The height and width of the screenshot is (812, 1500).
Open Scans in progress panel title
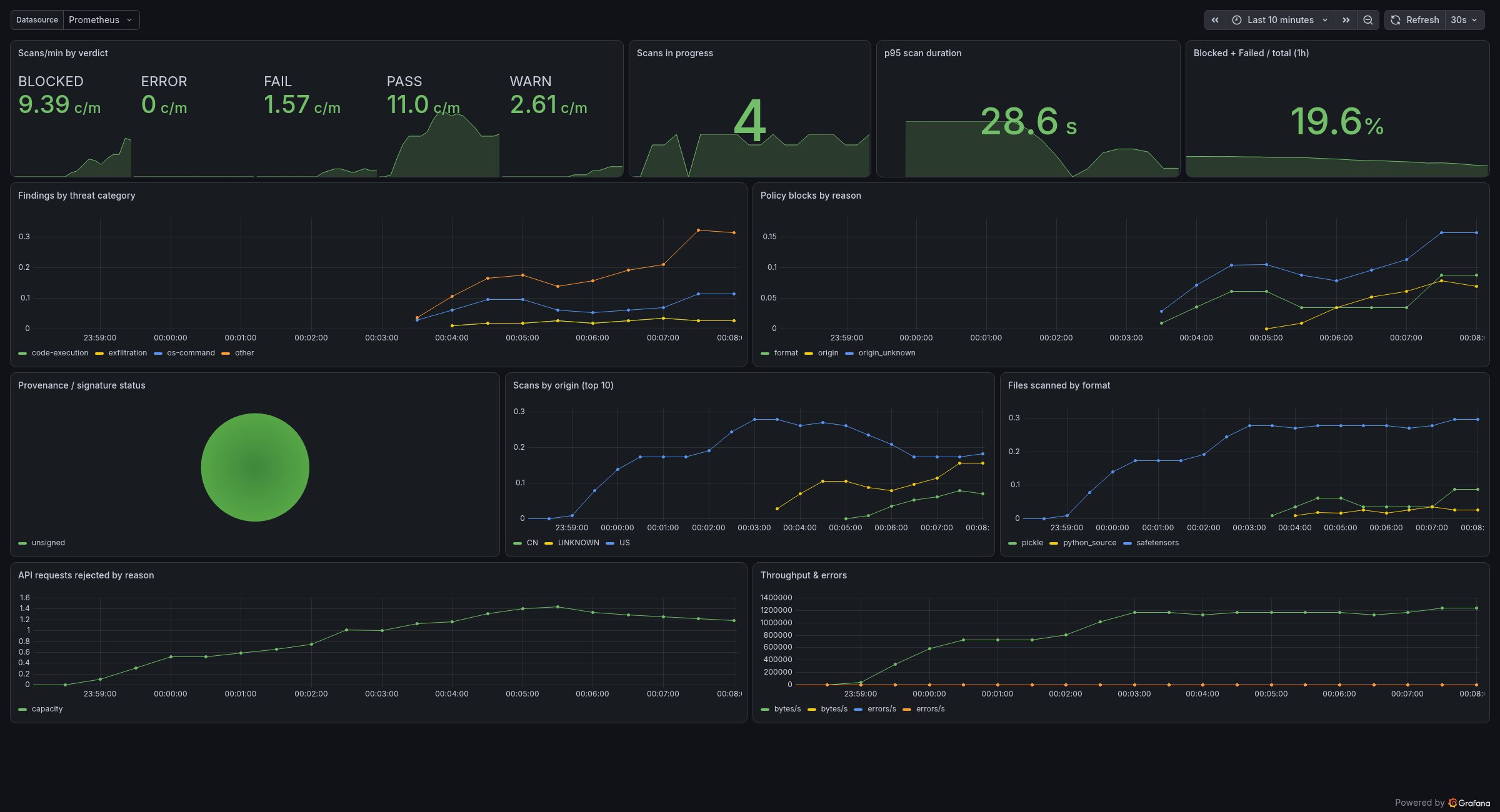(675, 53)
